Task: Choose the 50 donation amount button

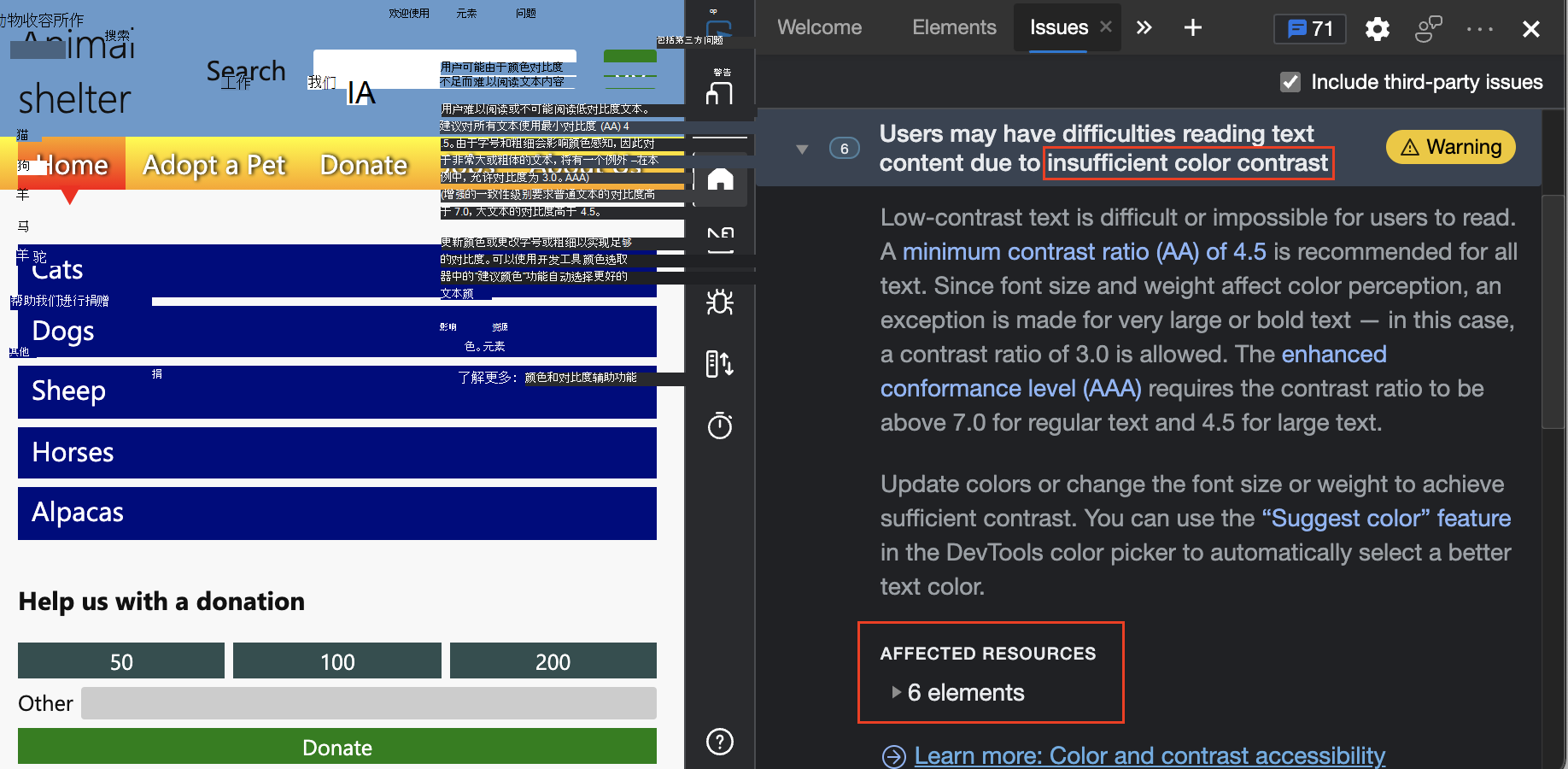Action: tap(121, 660)
